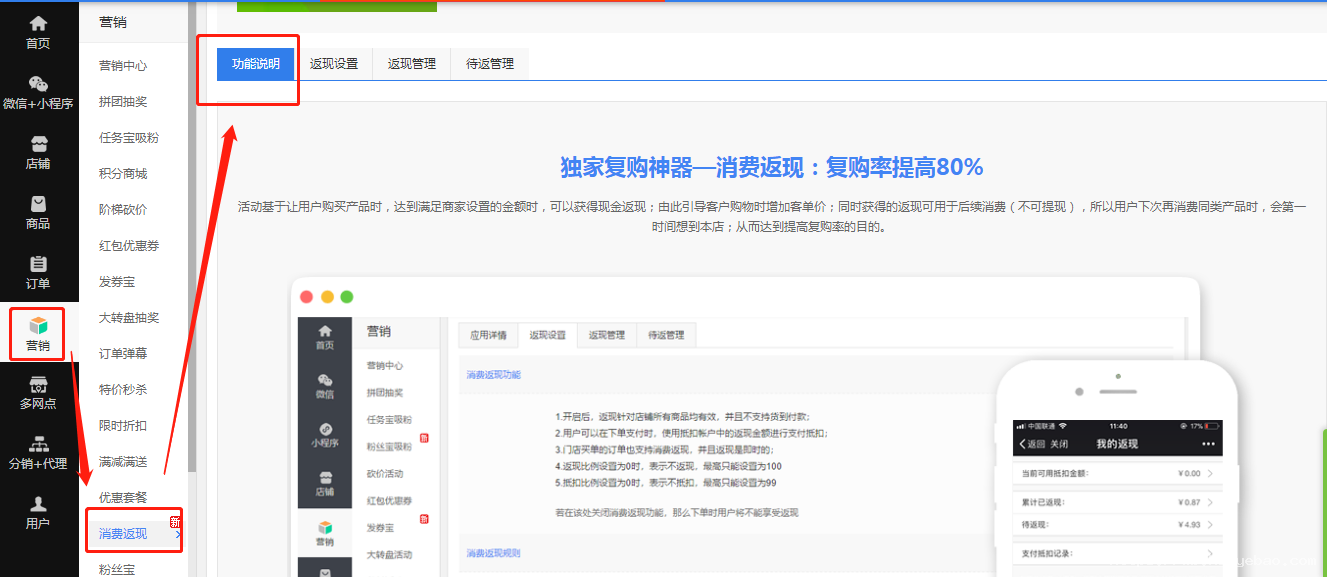The image size is (1327, 577).
Task: Open 营销中心 in the submenu
Action: pos(123,66)
